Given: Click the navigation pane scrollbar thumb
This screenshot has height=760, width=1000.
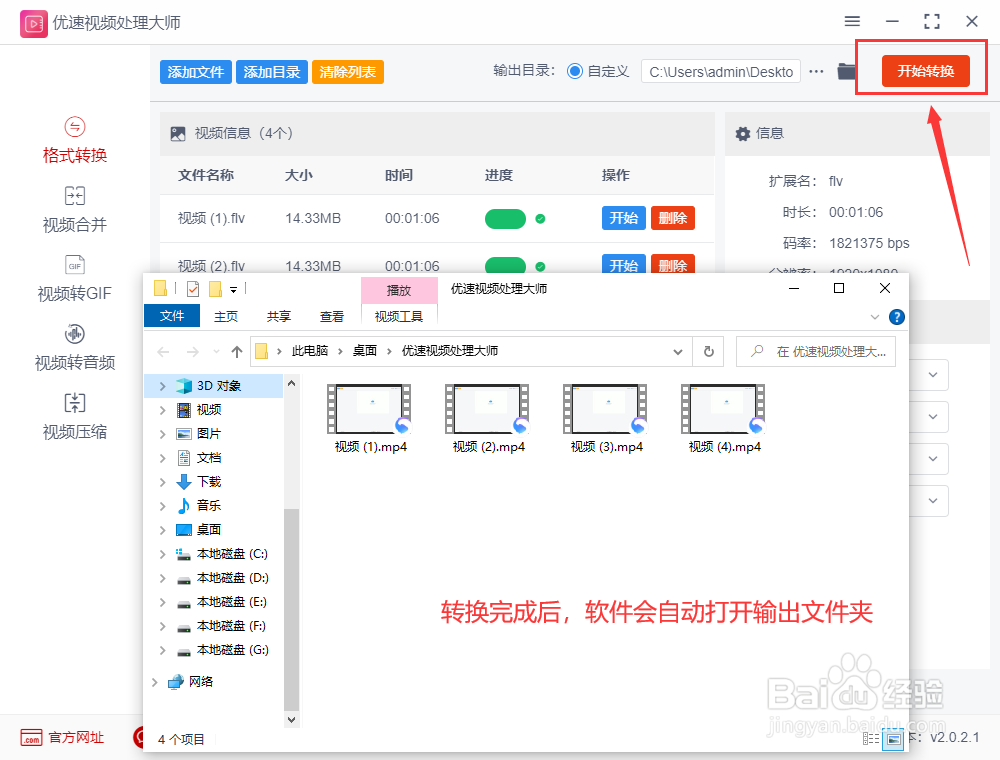Looking at the screenshot, I should [291, 610].
